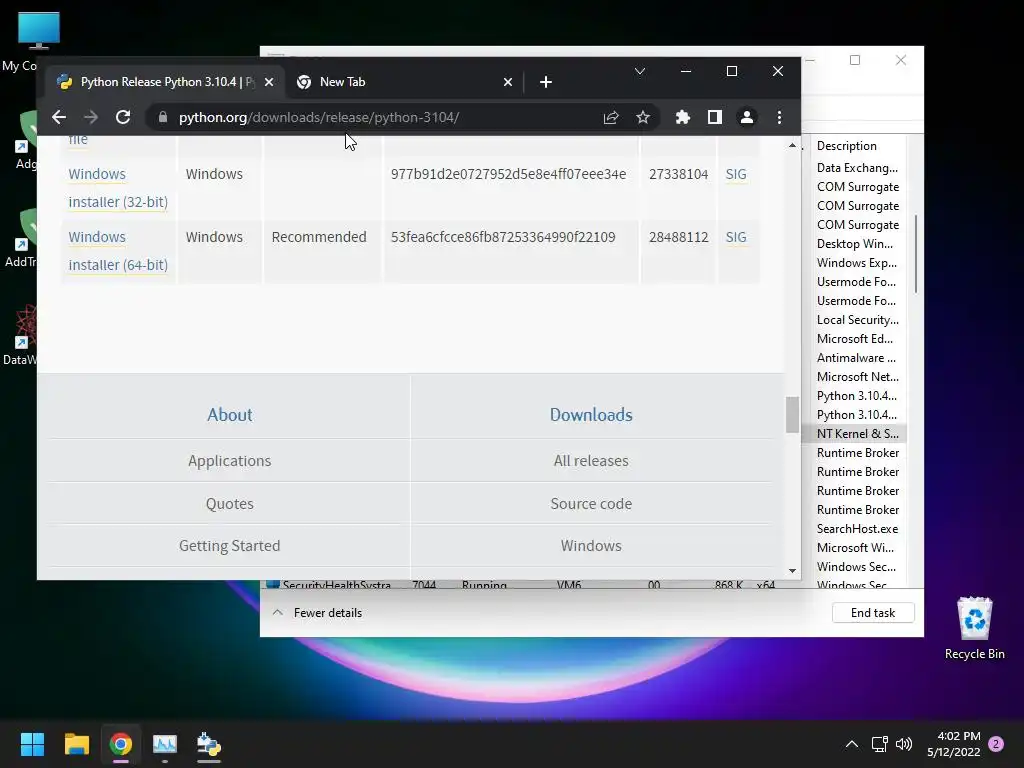Open the notification count badge

tap(996, 744)
